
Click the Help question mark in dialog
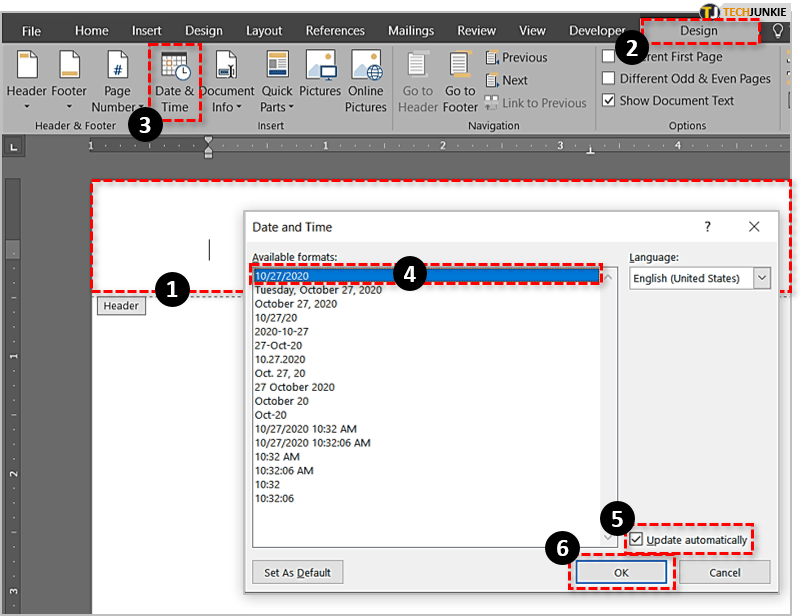708,227
